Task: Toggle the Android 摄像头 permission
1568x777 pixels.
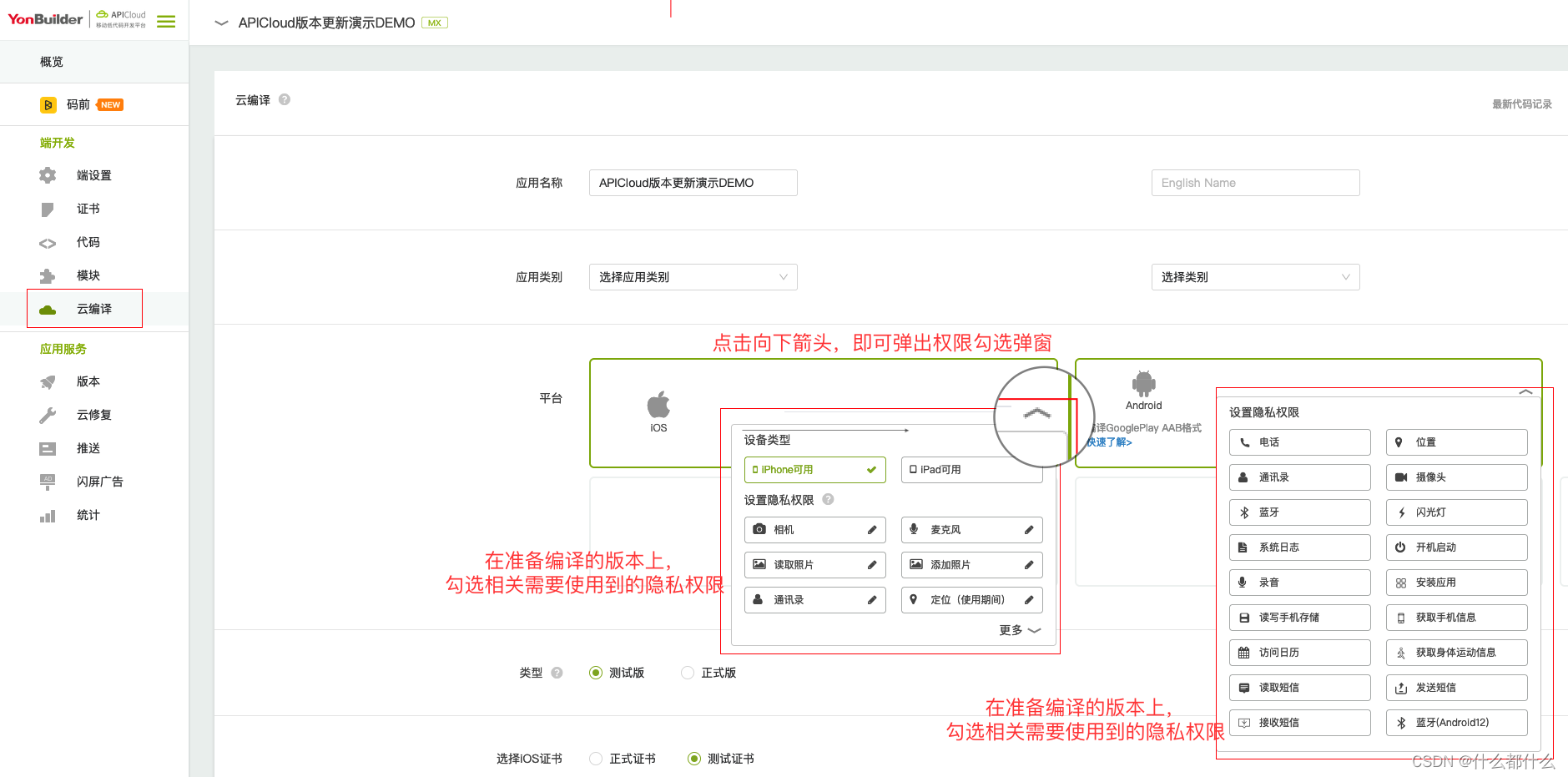Action: (x=1456, y=477)
